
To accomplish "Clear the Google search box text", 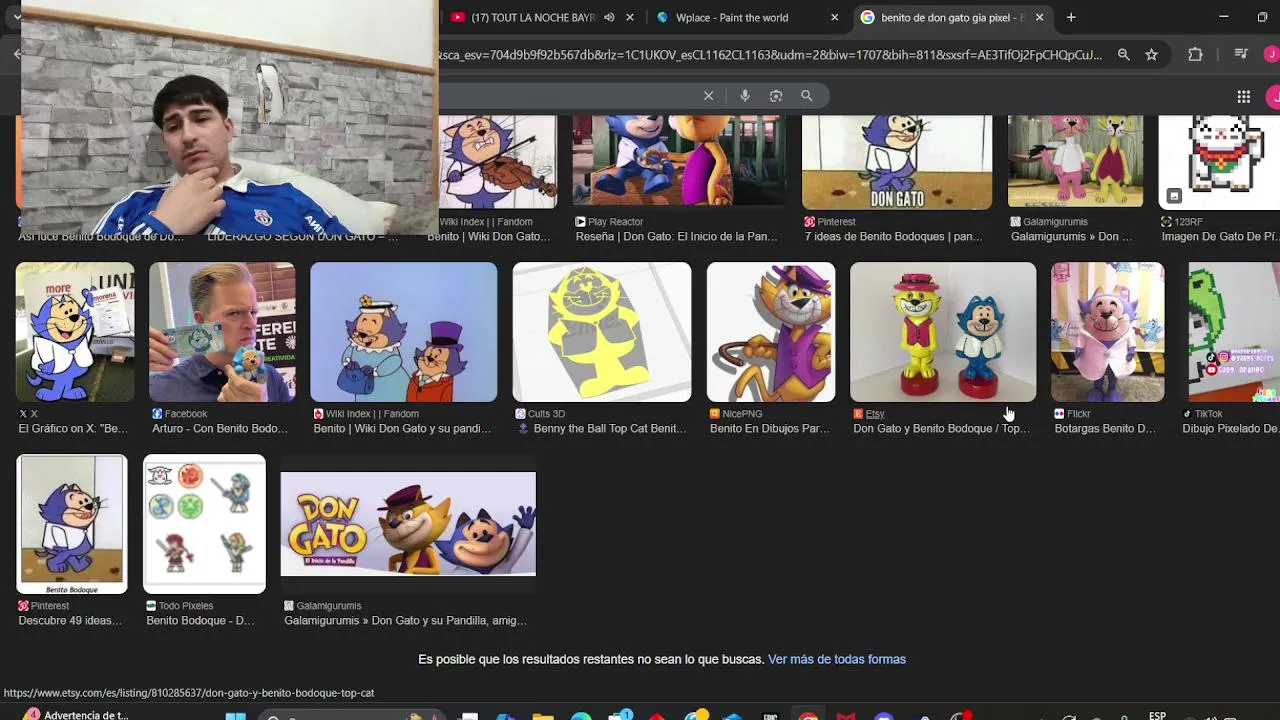I will [708, 96].
